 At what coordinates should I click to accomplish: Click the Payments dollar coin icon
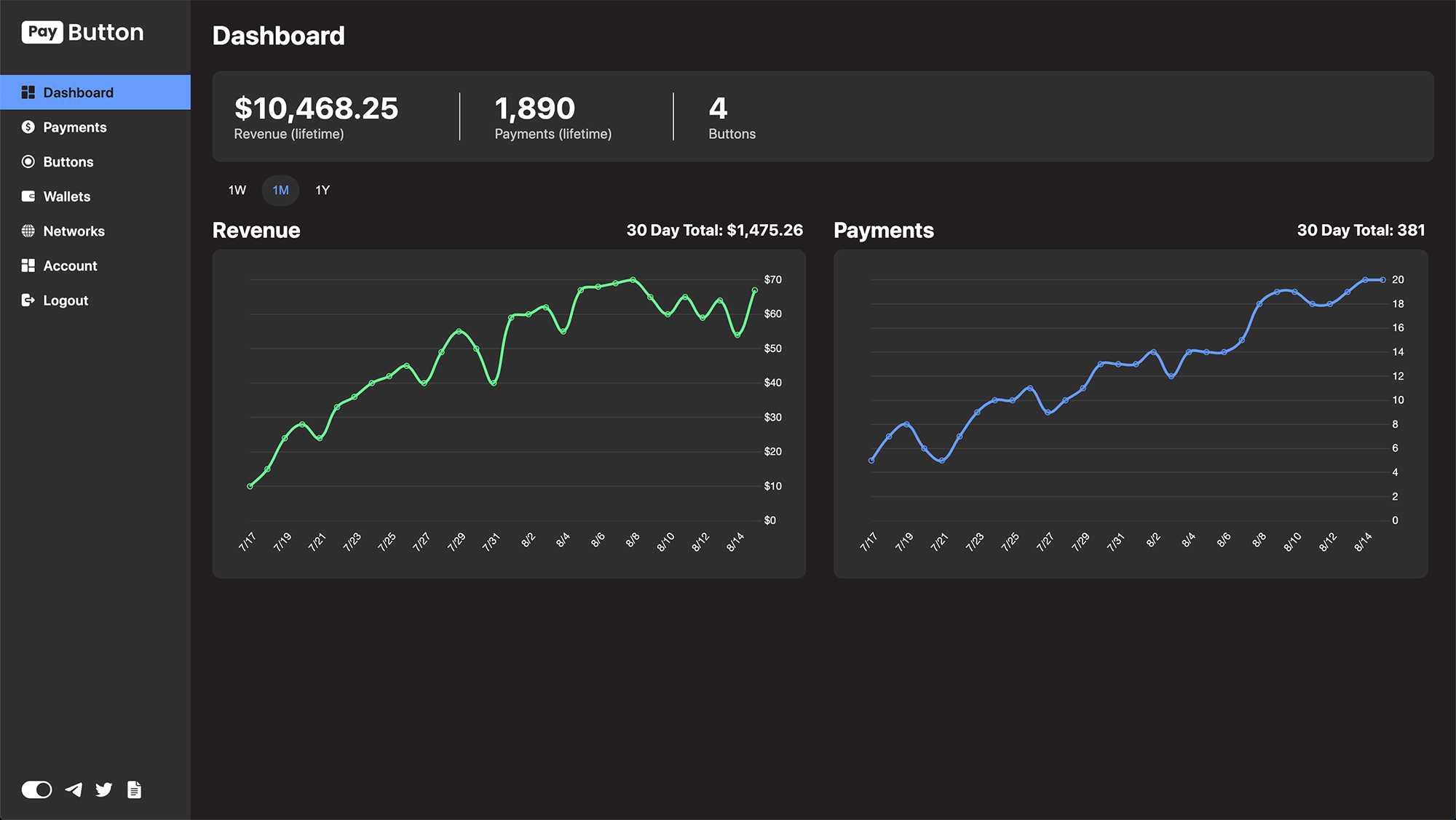point(28,127)
